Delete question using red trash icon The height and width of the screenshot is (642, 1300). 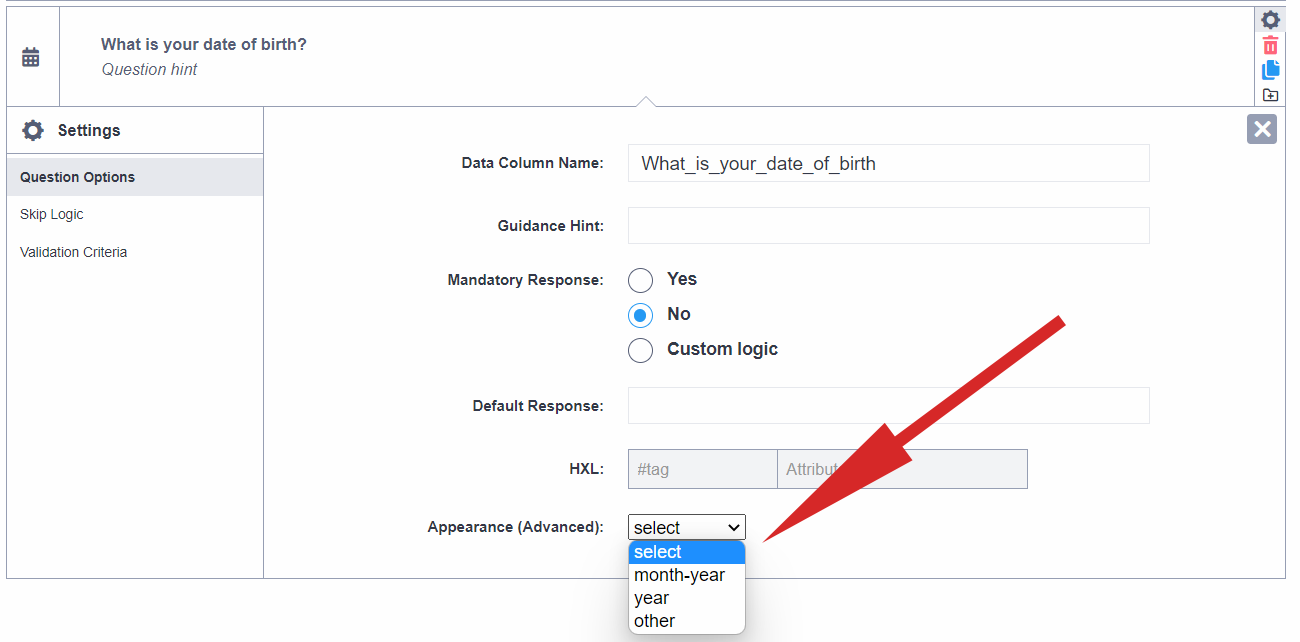point(1270,45)
